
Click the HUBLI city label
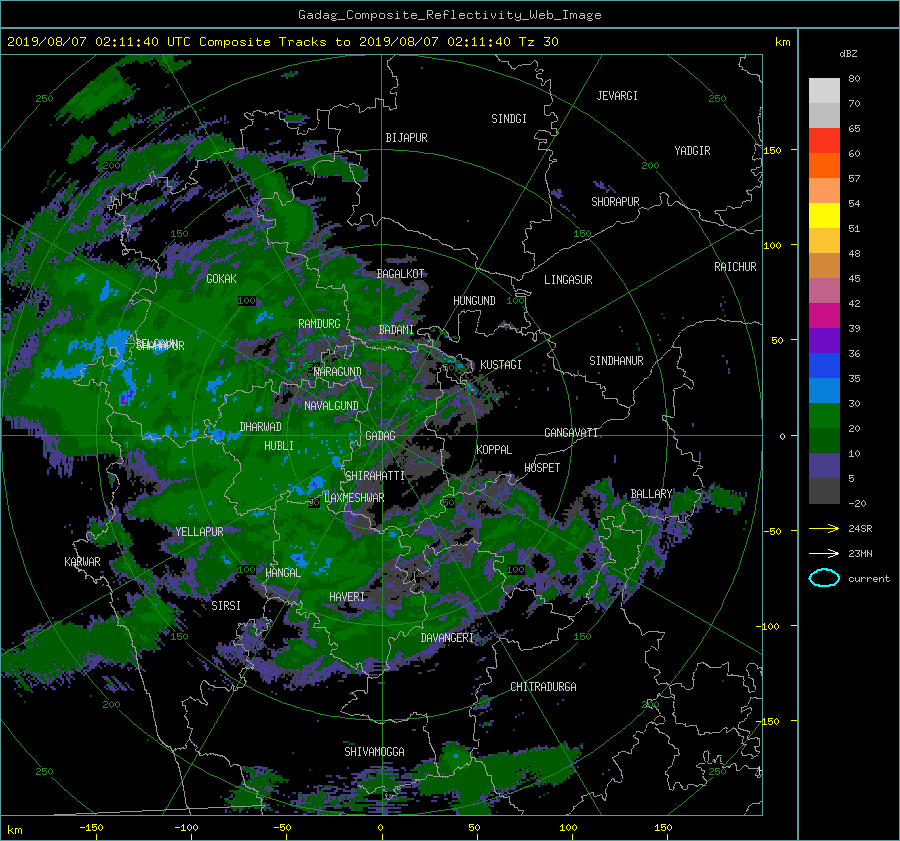pos(278,445)
